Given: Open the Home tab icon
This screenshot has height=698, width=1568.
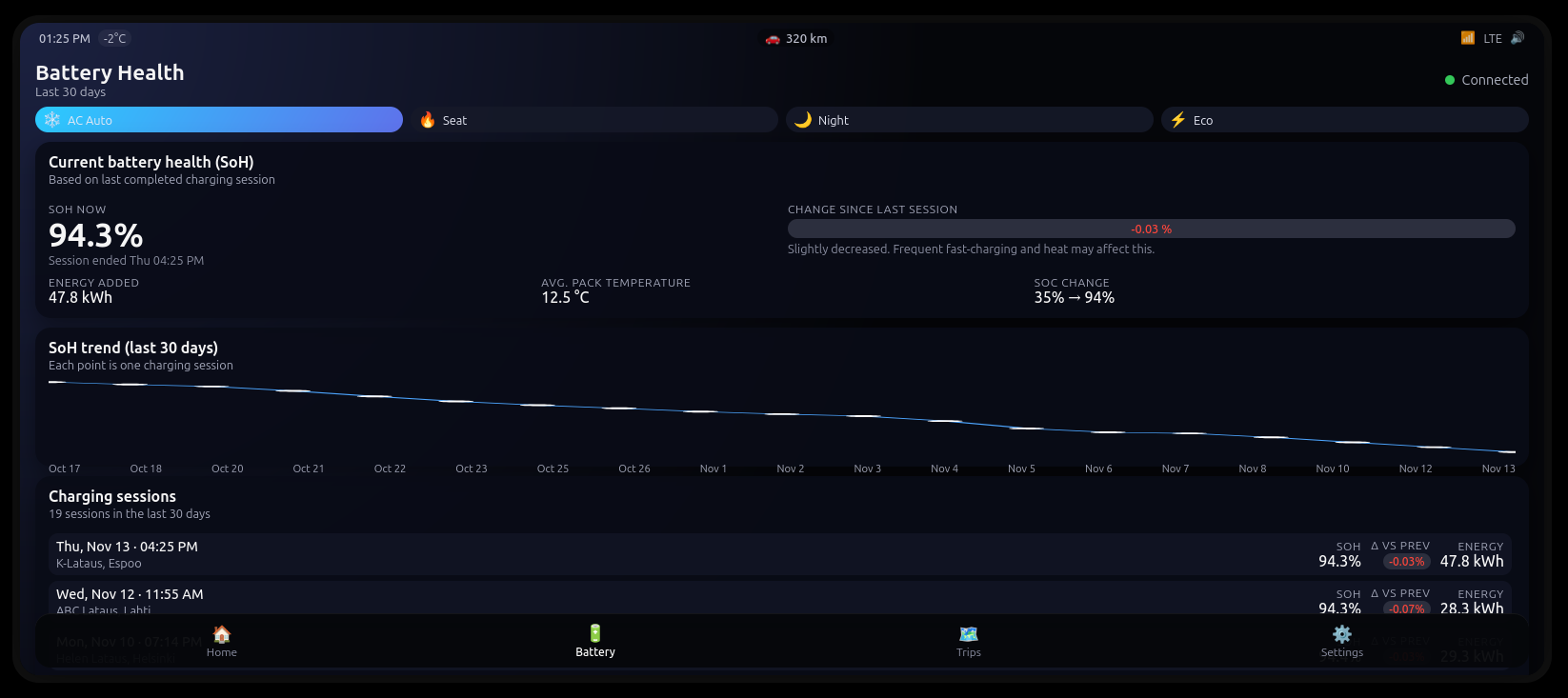Looking at the screenshot, I should point(221,635).
